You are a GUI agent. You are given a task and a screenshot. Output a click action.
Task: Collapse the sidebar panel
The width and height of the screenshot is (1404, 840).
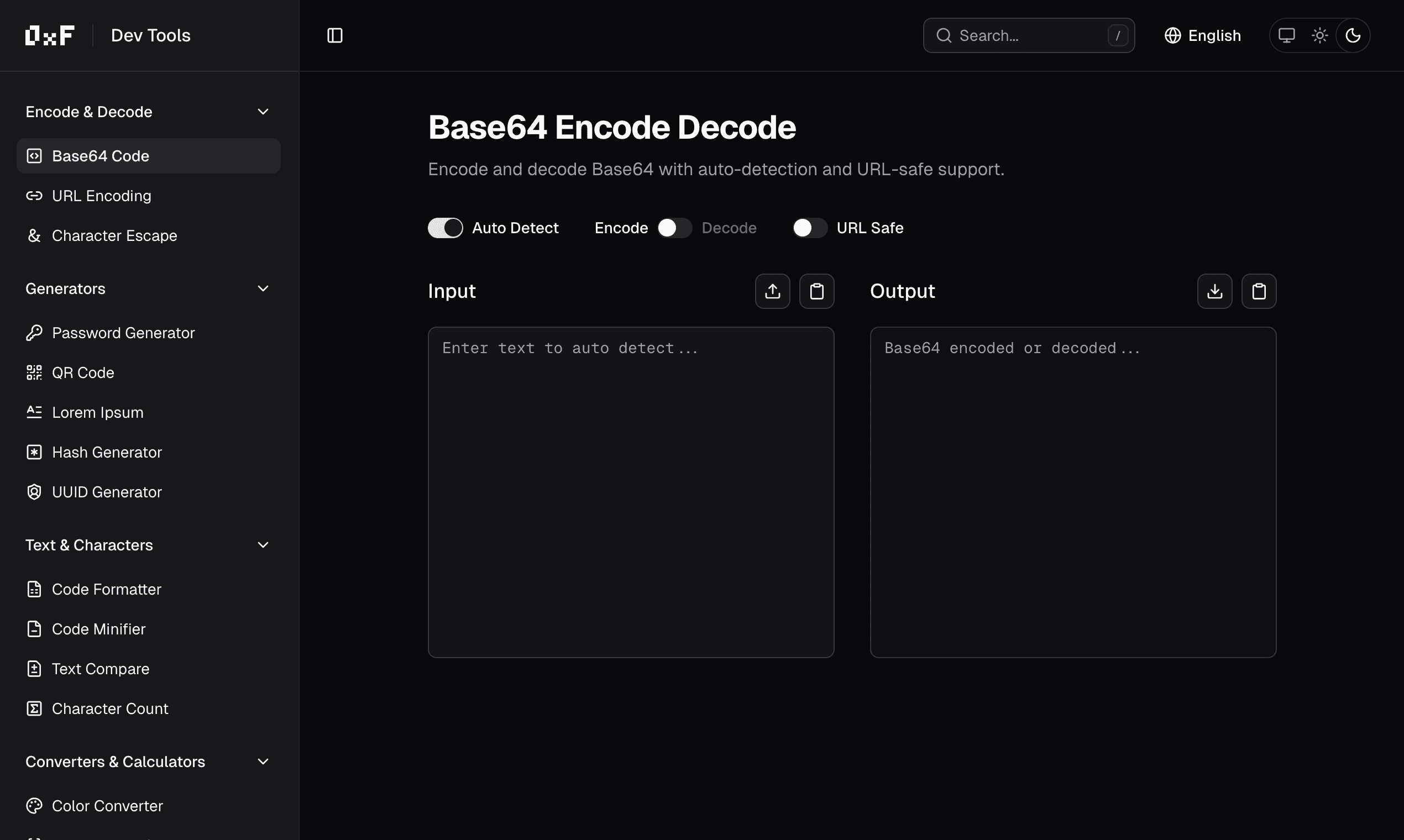click(334, 35)
